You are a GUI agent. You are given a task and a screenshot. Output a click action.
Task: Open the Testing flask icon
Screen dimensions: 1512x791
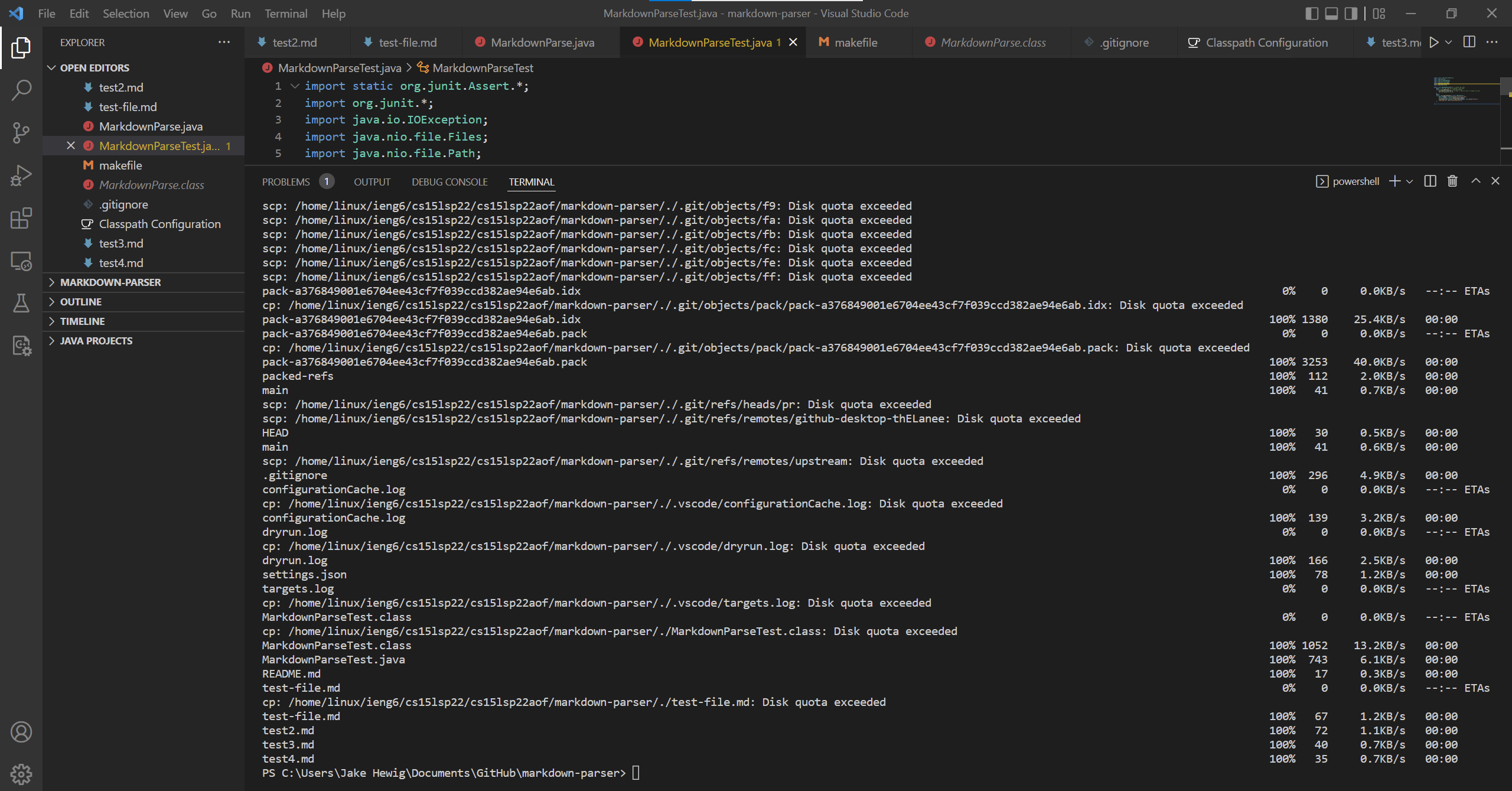click(x=21, y=303)
